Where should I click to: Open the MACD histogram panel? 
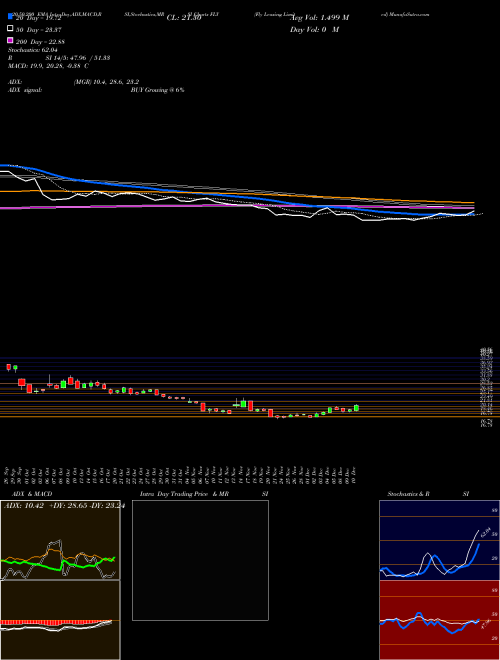point(60,620)
